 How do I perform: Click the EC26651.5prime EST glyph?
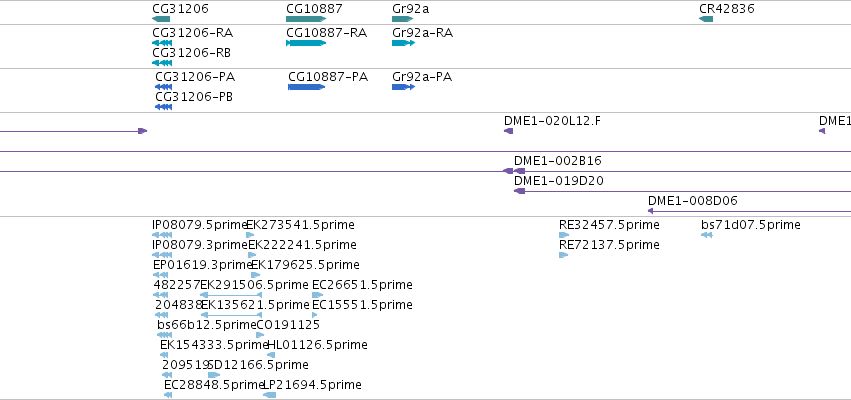click(317, 295)
